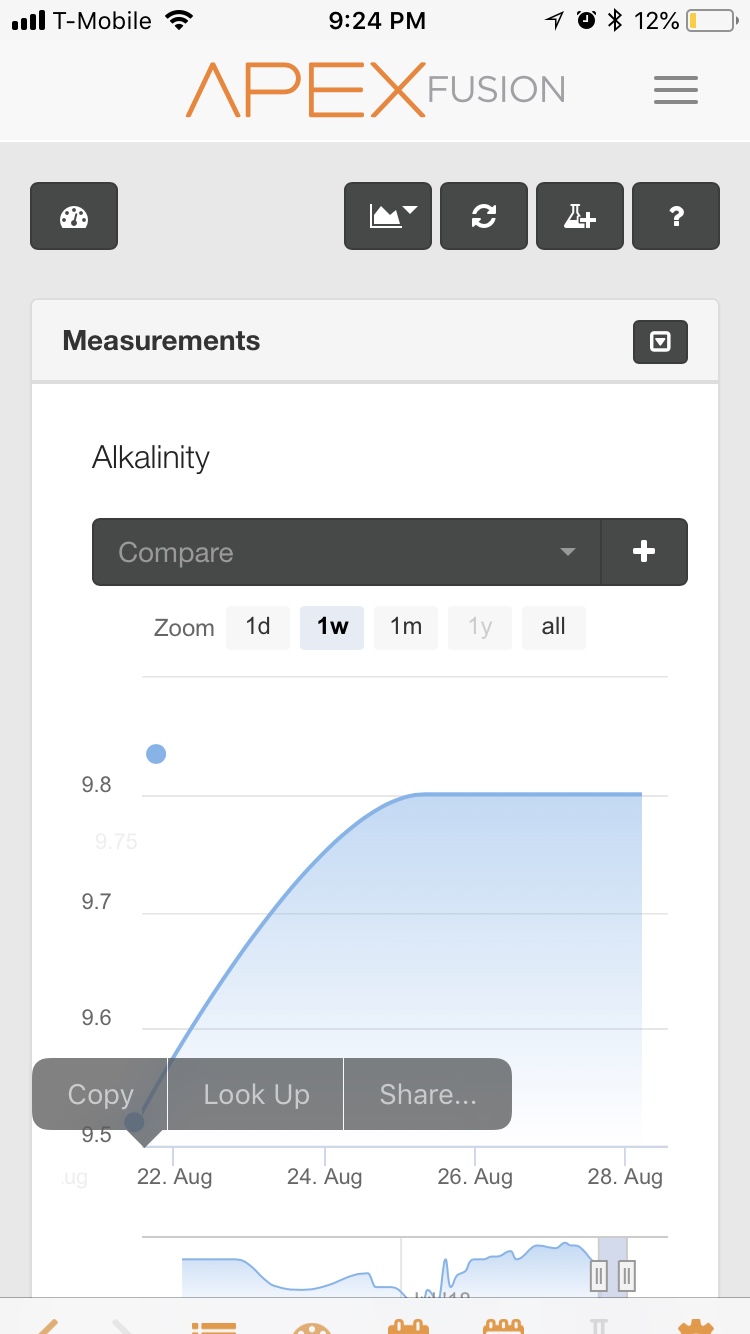The width and height of the screenshot is (750, 1334).
Task: Choose Copy in the popup menu
Action: tap(100, 1094)
